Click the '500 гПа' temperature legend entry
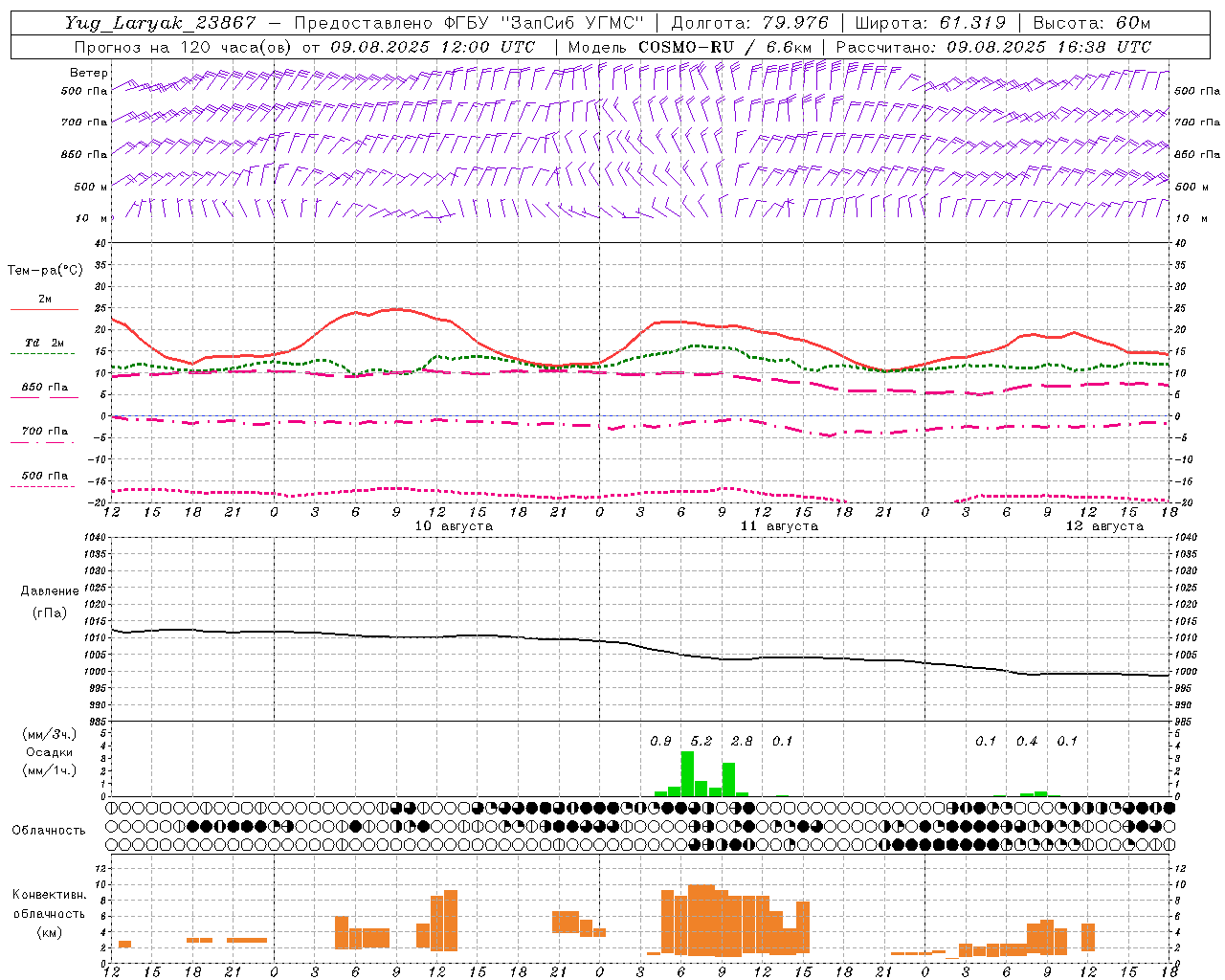Image resolution: width=1225 pixels, height=980 pixels. [x=45, y=476]
